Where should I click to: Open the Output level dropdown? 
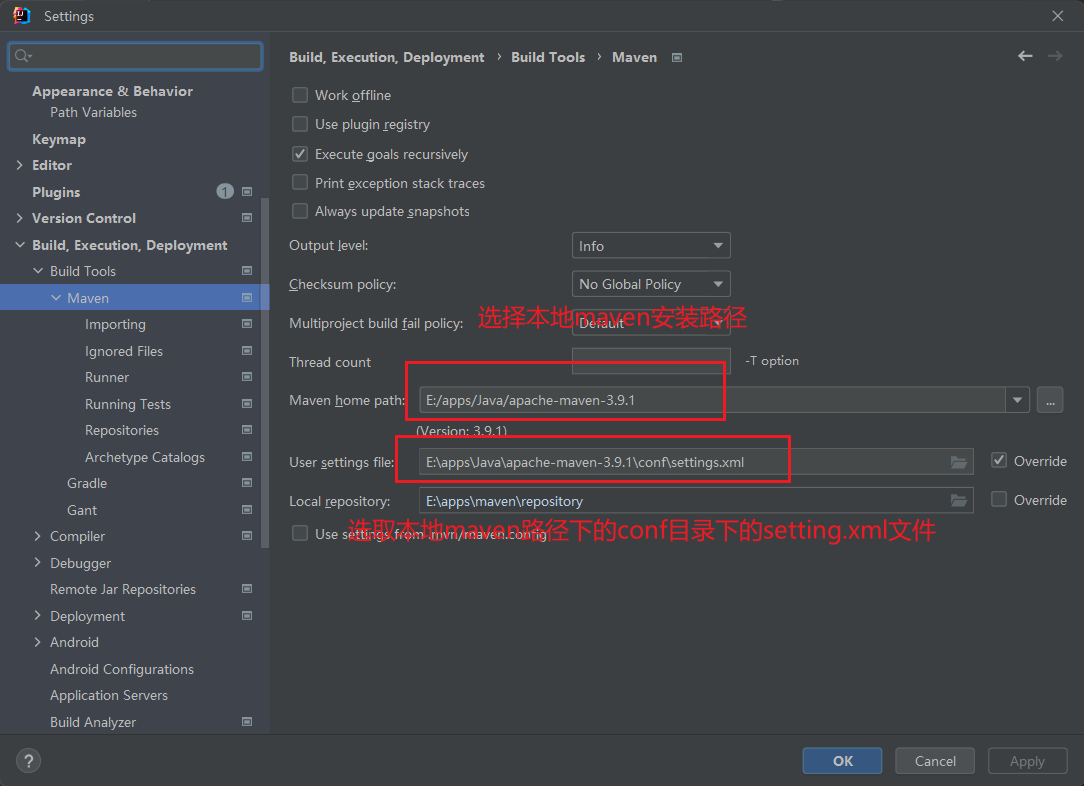[x=651, y=245]
